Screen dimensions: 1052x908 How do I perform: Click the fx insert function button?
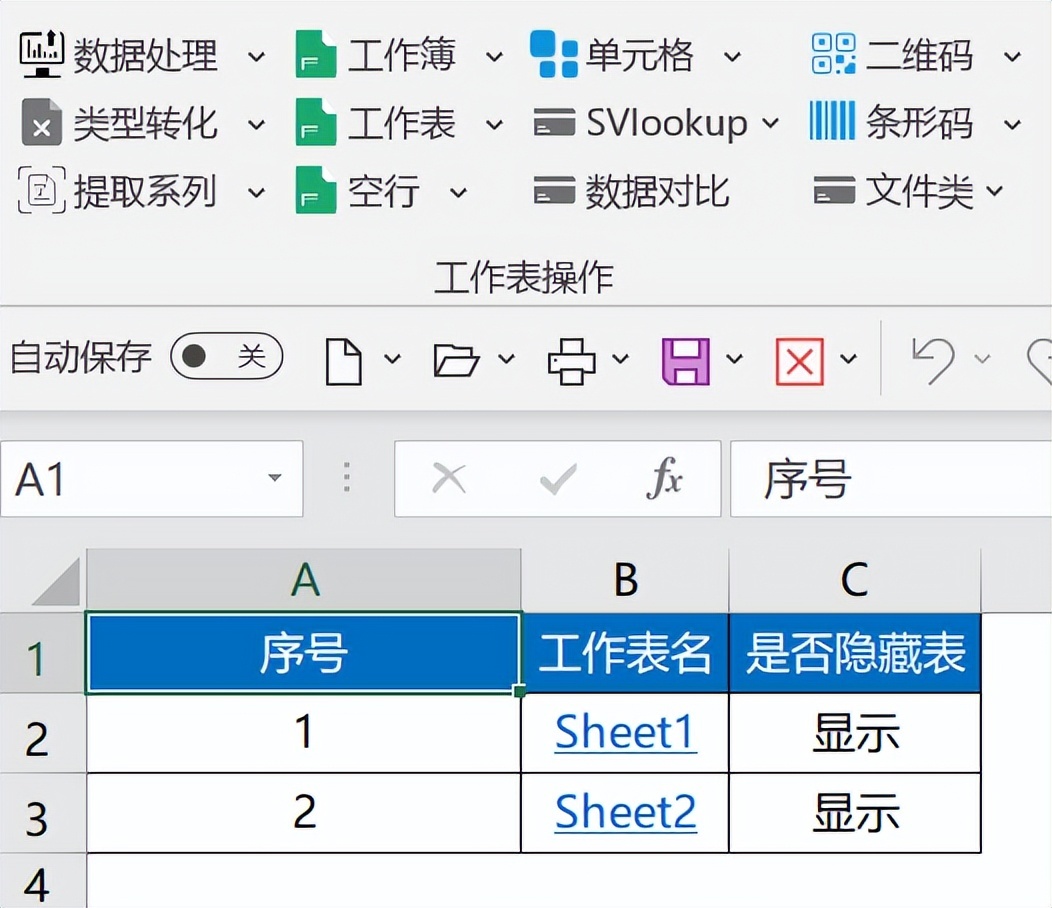tap(664, 480)
